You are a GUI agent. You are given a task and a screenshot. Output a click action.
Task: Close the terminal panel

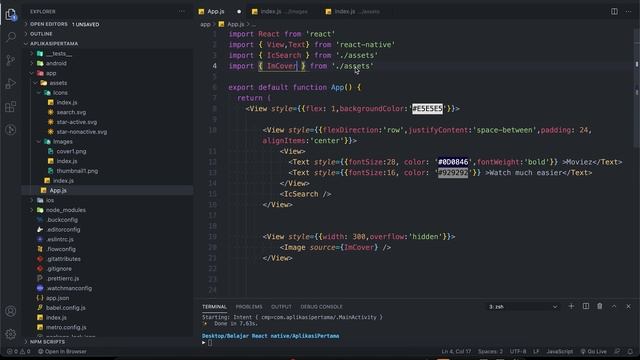point(629,306)
